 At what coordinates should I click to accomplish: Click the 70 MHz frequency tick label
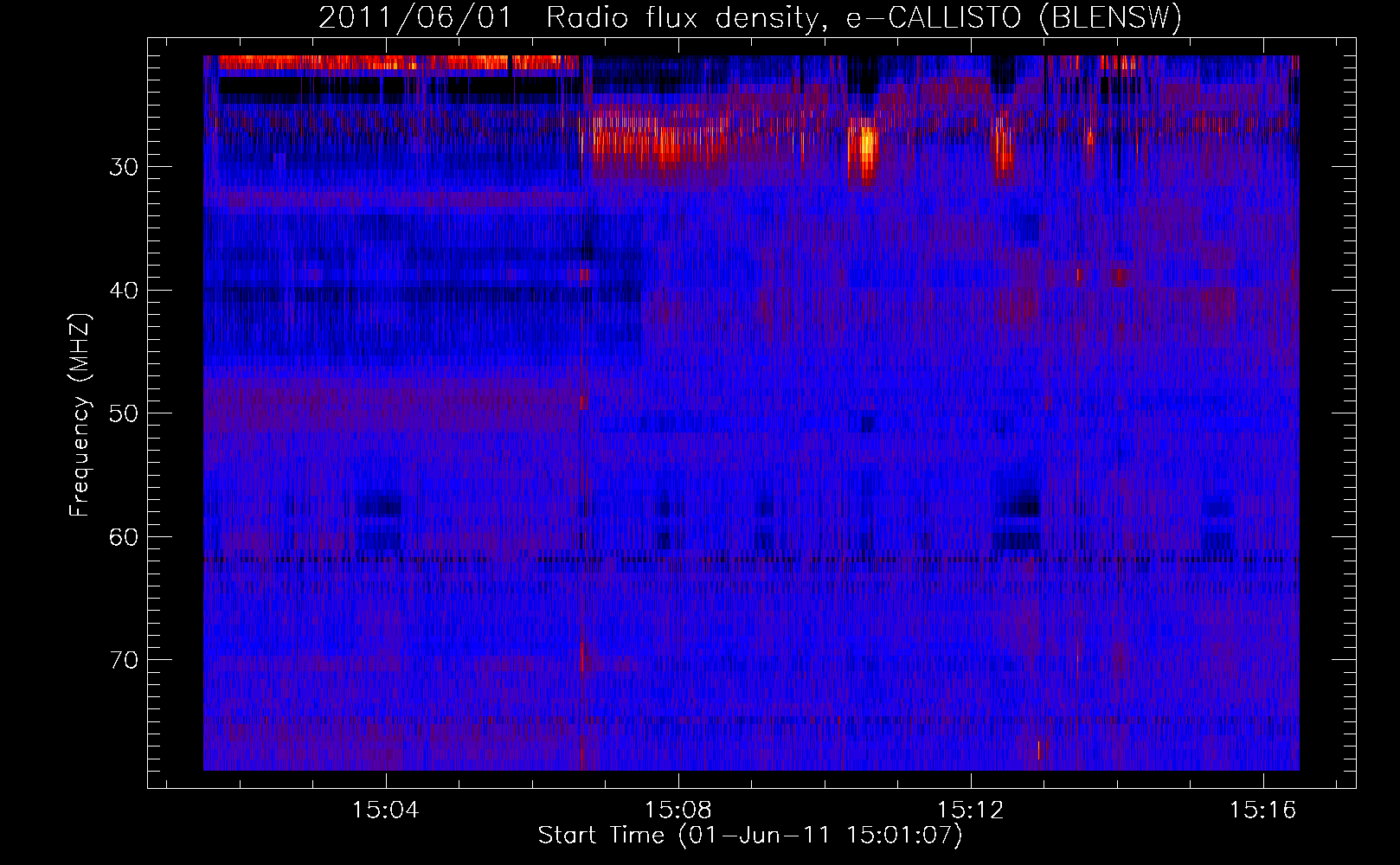click(124, 661)
